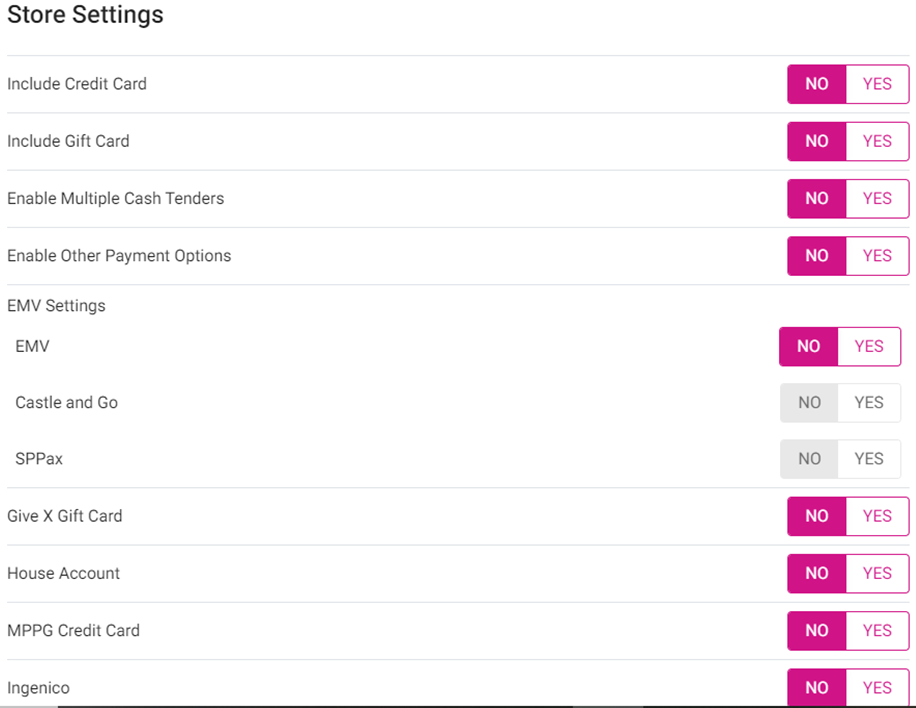
Task: Set Other Payment Options to NO
Action: (817, 256)
